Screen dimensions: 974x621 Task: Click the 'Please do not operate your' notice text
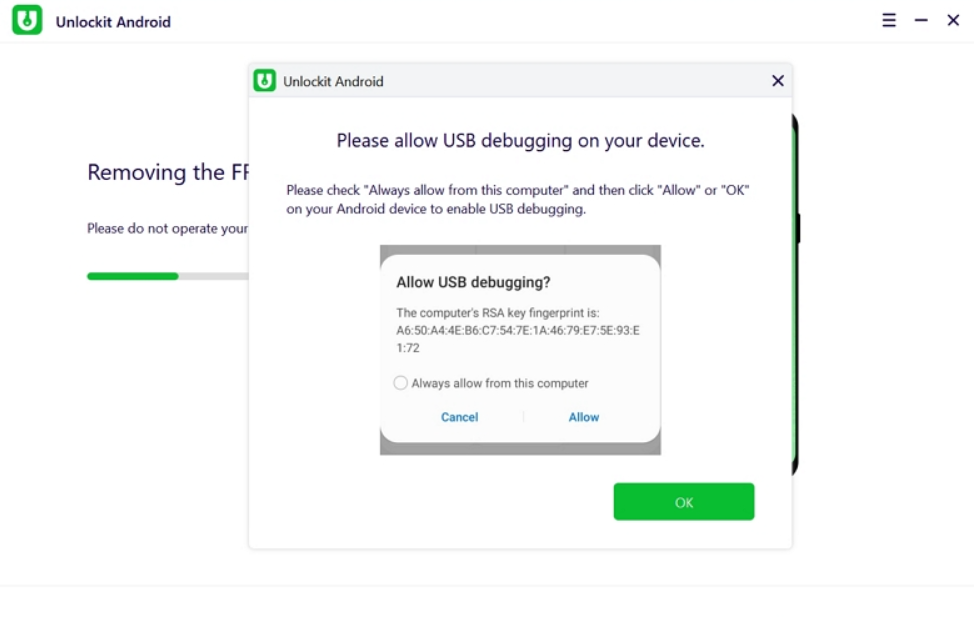pyautogui.click(x=168, y=229)
